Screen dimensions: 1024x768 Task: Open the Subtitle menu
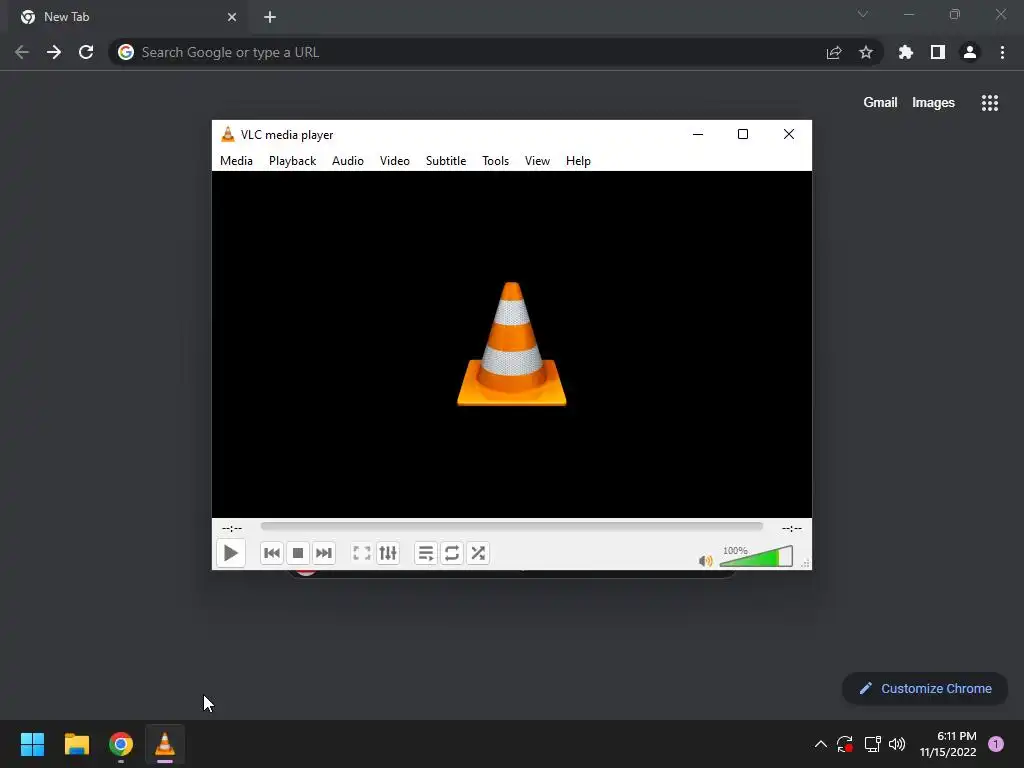(446, 161)
